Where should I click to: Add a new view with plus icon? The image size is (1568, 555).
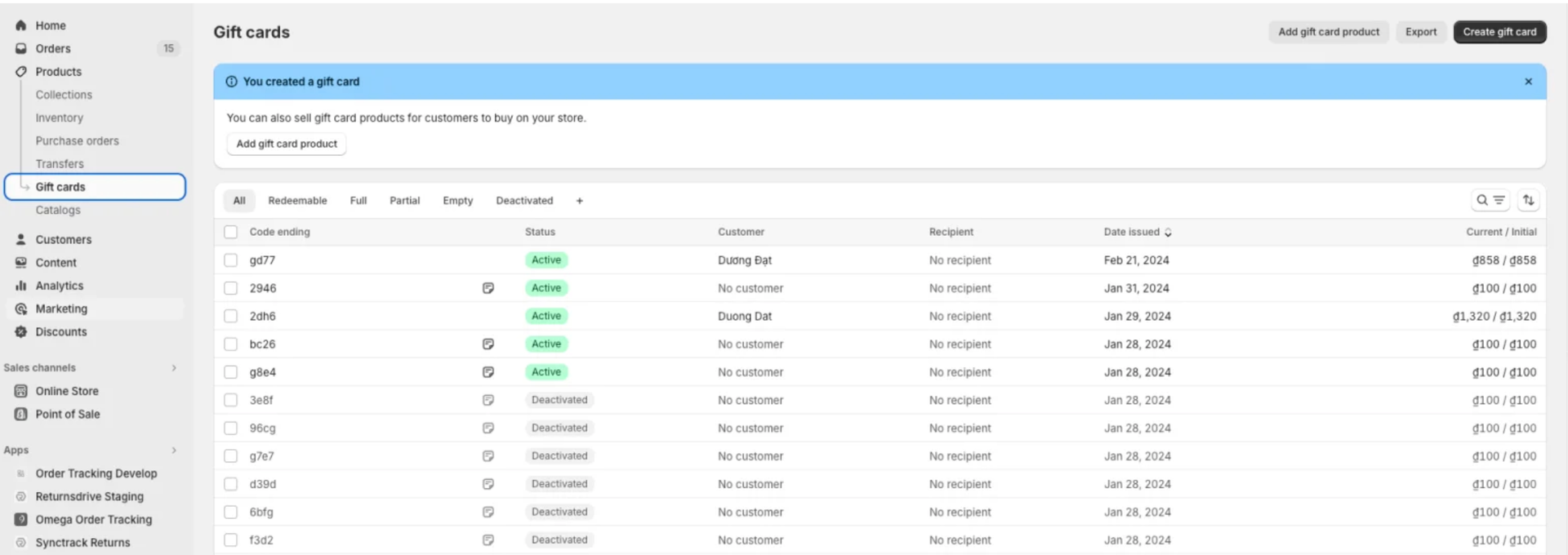pos(579,201)
